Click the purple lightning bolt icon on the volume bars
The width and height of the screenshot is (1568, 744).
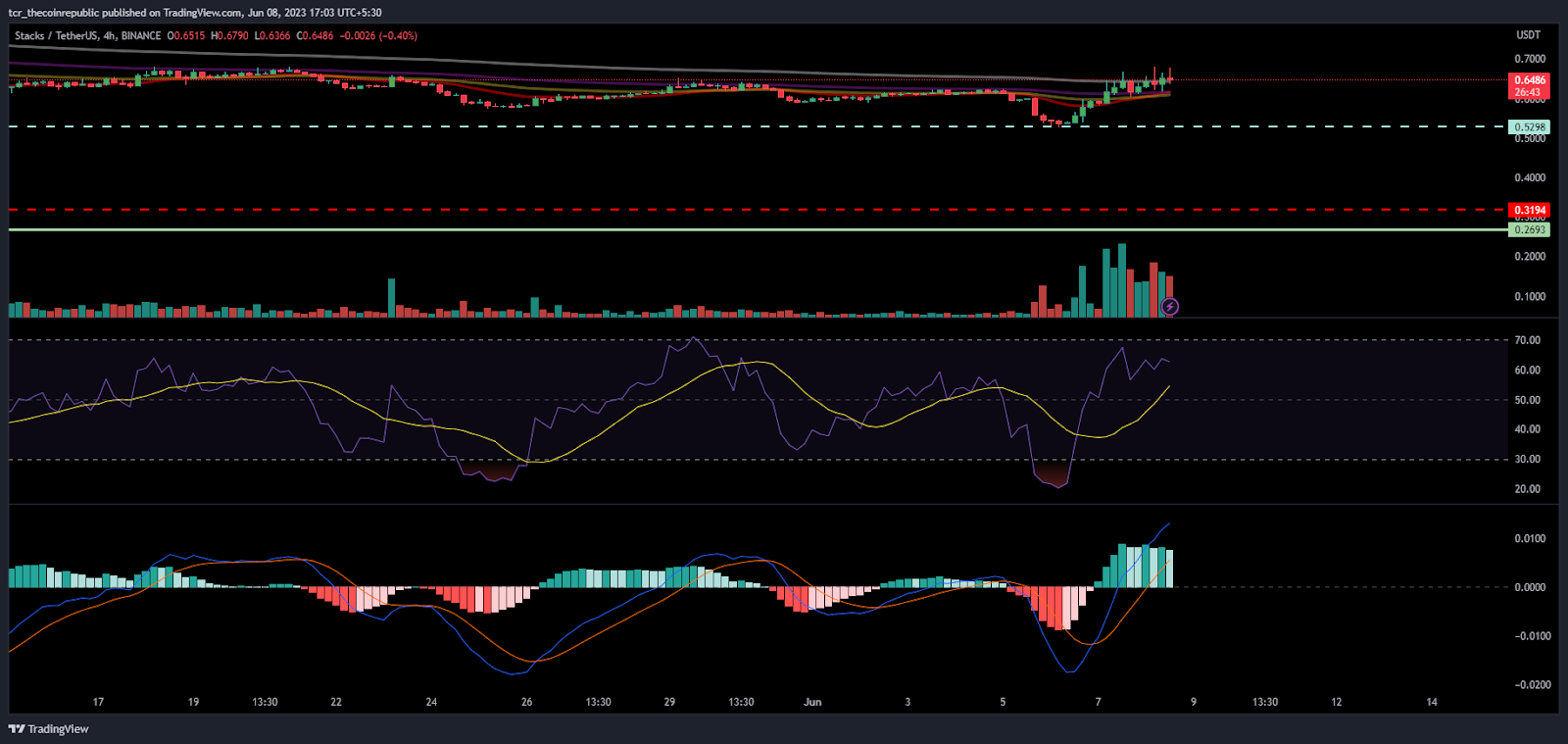coord(1170,307)
